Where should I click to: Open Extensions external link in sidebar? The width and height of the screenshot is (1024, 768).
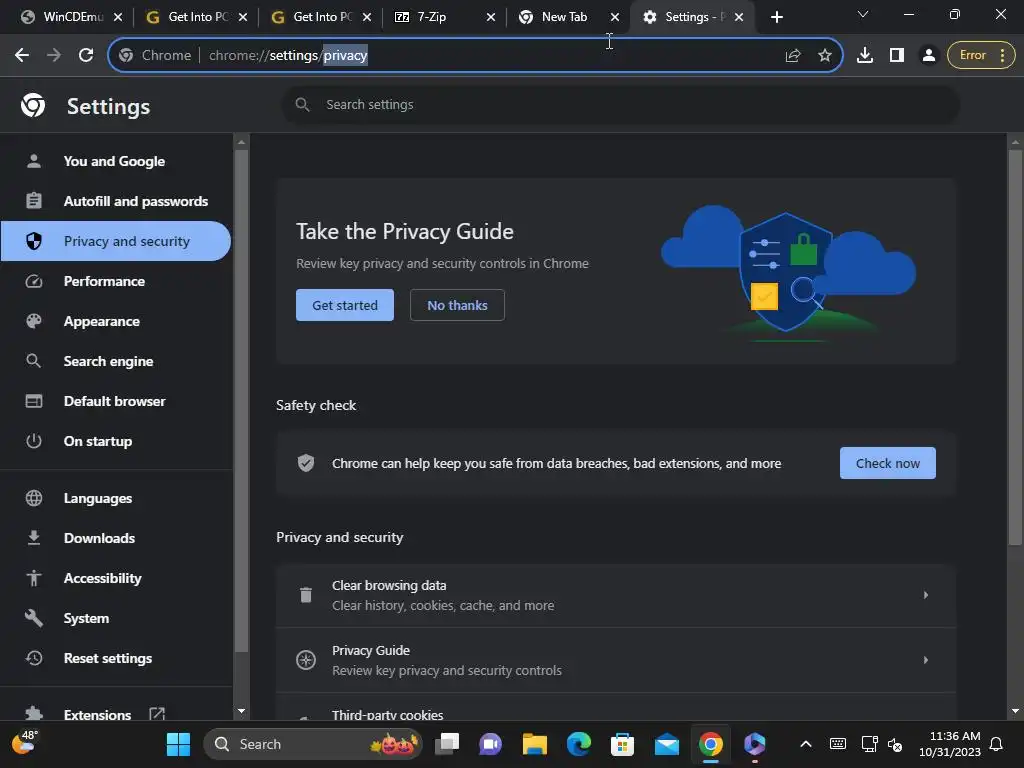[157, 714]
